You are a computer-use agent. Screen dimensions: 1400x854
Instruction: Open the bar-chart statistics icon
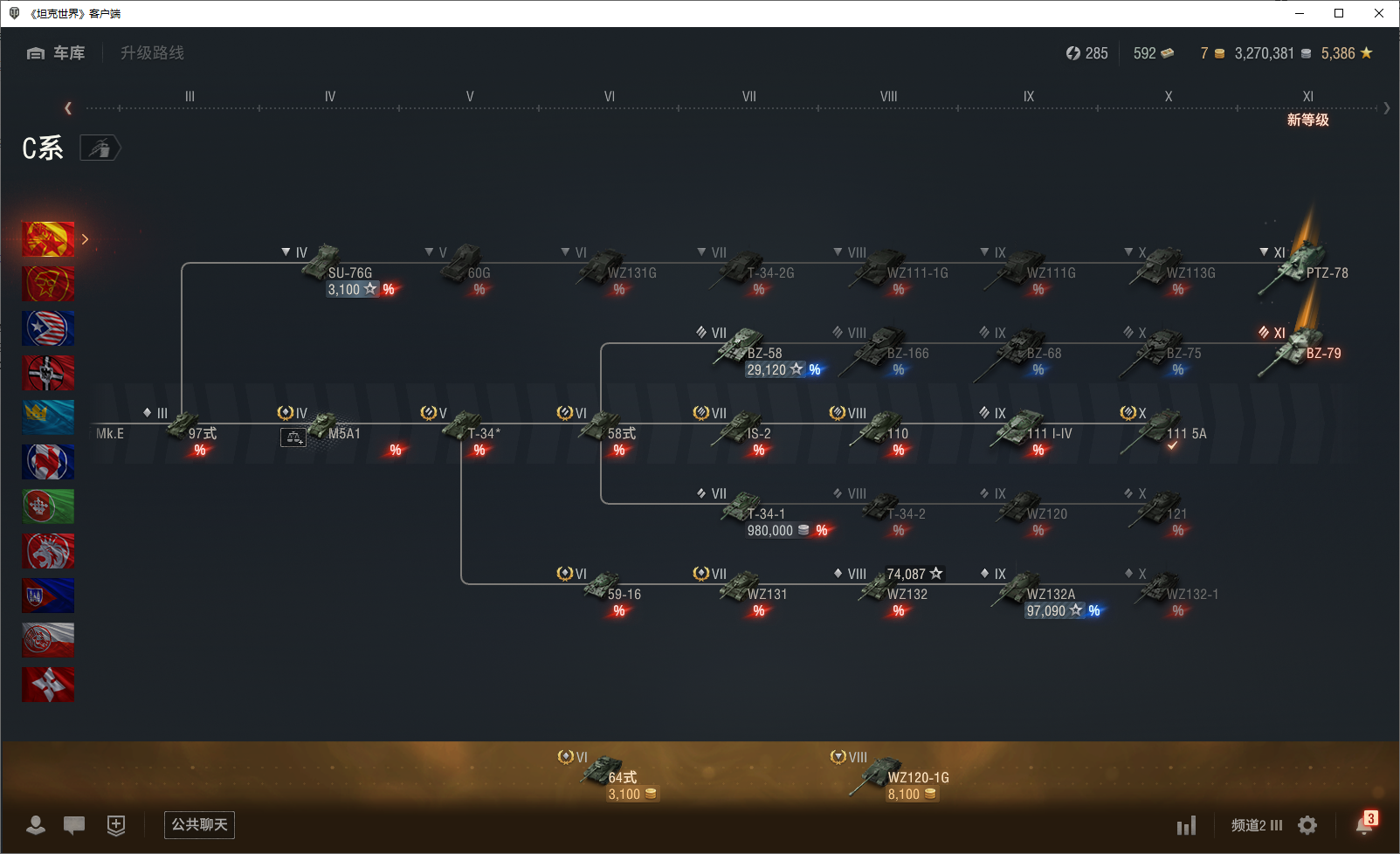pyautogui.click(x=1186, y=825)
